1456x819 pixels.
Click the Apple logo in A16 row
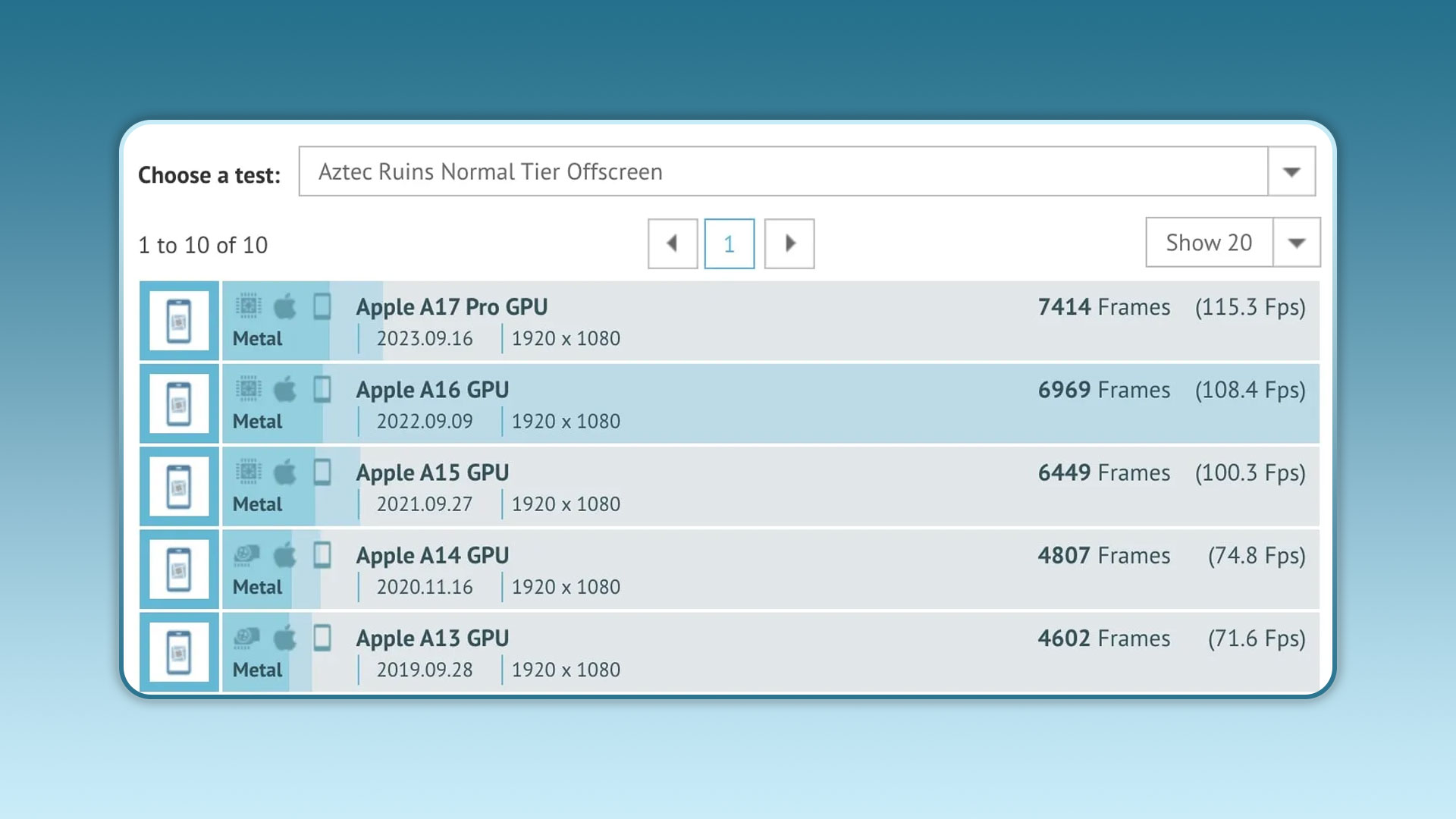pos(285,389)
